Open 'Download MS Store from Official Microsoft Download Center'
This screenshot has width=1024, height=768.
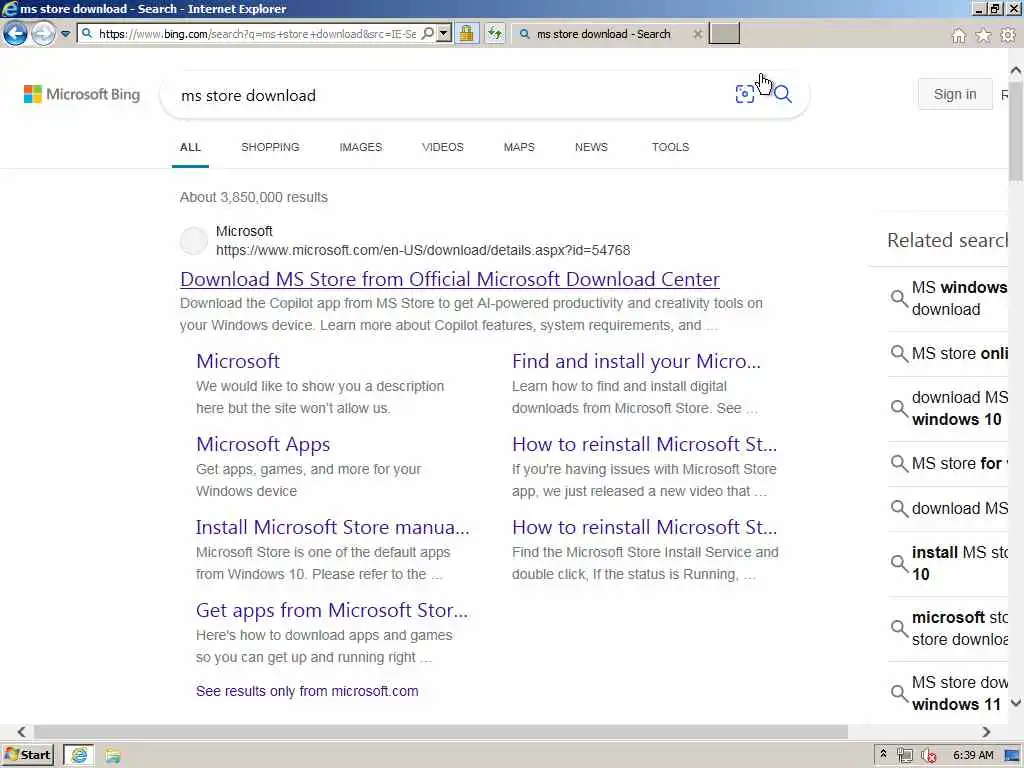click(x=450, y=279)
